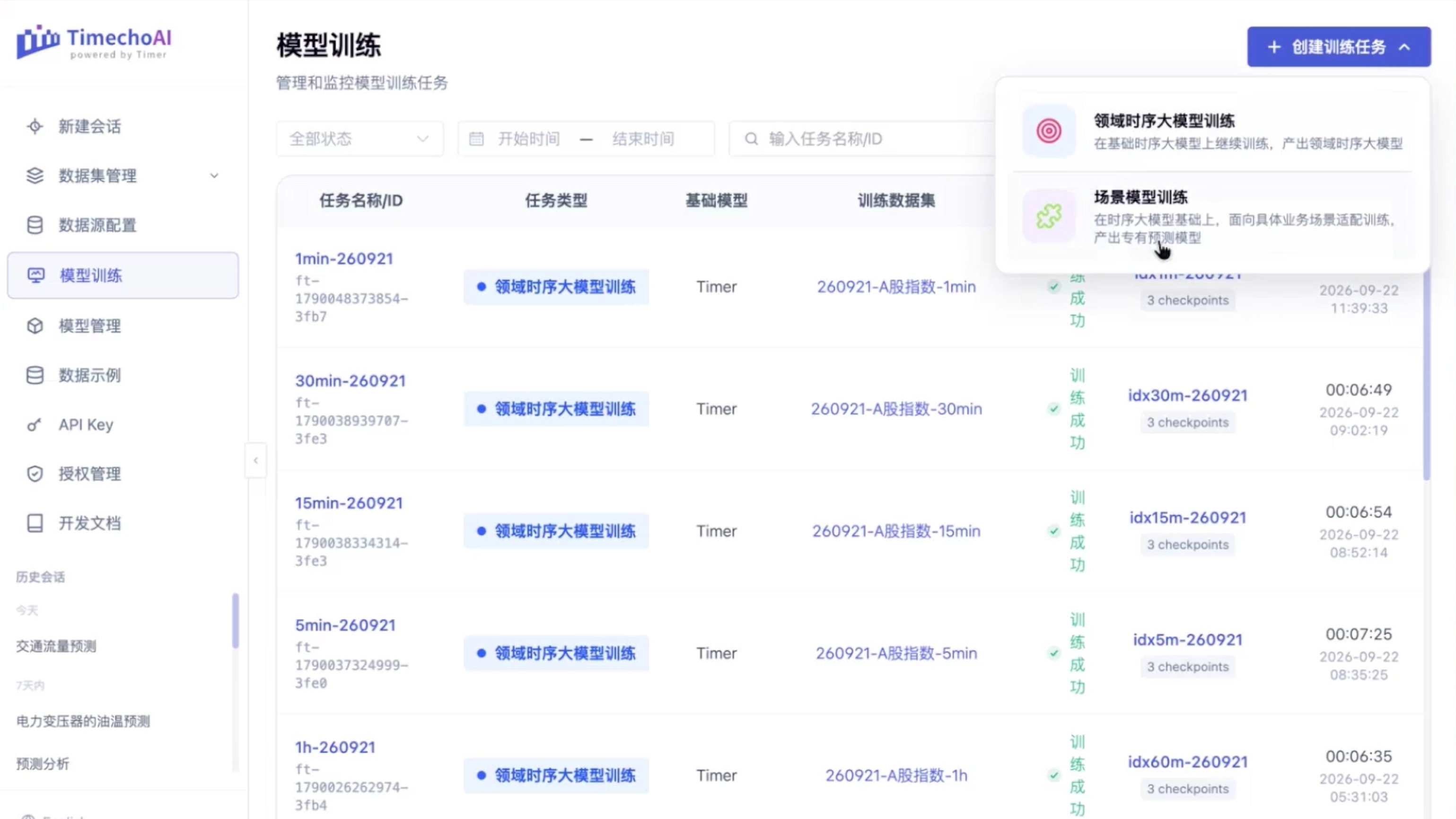Screen dimensions: 1456x819
Task: Open task 30min-260921
Action: [x=351, y=381]
